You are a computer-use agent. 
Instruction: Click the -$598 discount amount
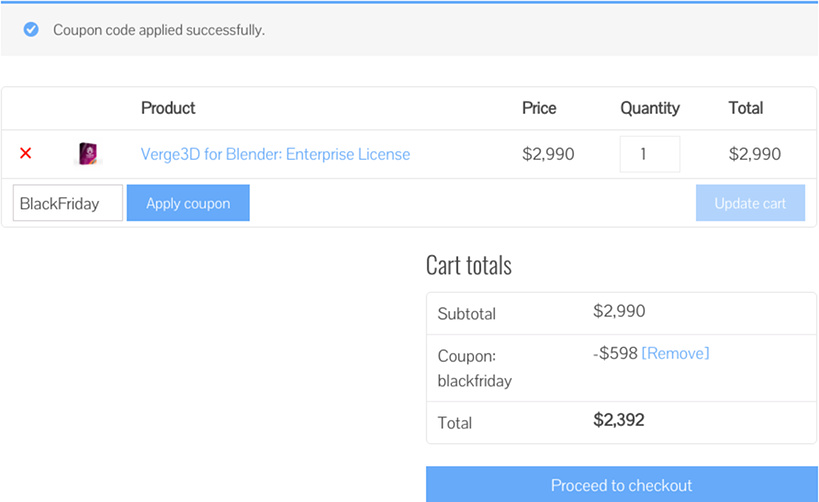coord(615,354)
